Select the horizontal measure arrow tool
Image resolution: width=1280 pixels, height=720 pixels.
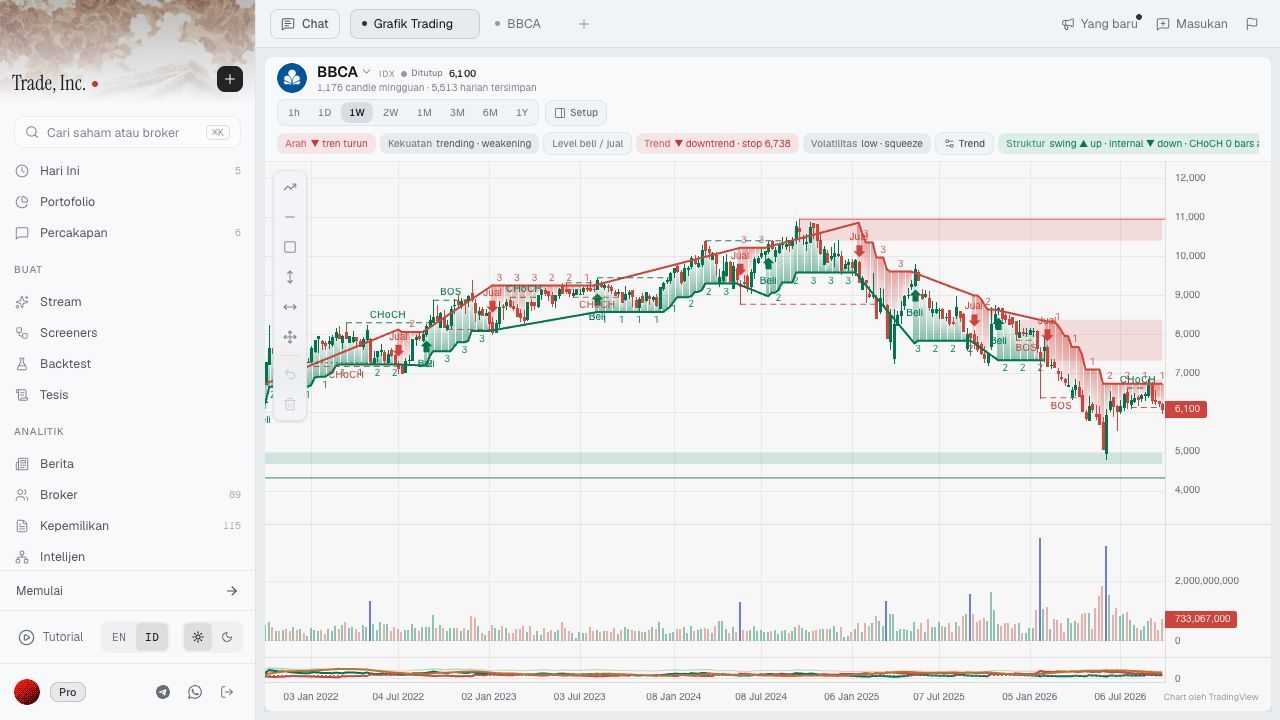pyautogui.click(x=290, y=307)
